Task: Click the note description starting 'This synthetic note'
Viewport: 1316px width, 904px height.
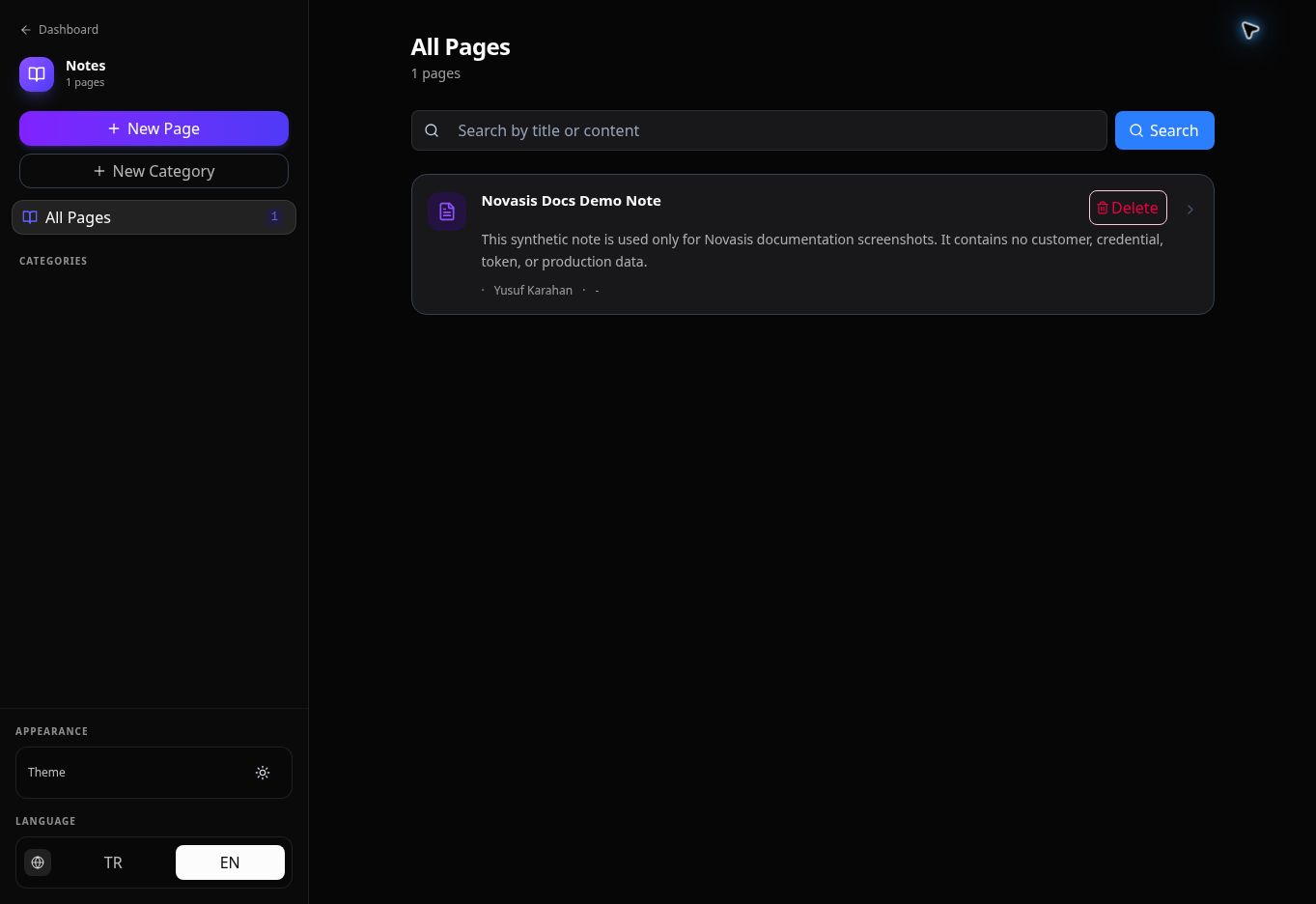Action: tap(823, 250)
